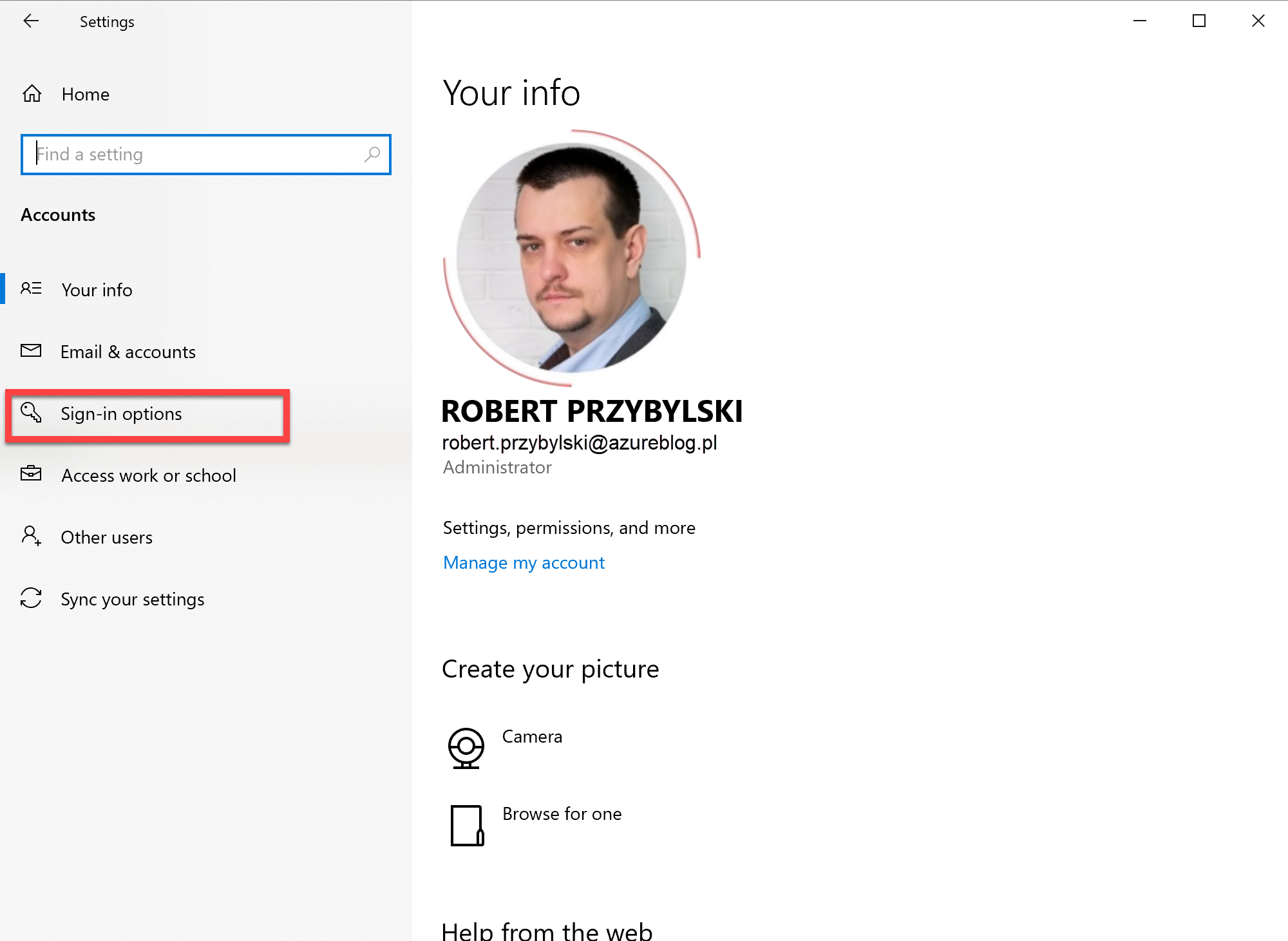Click the search magnifier in Find a setting

[372, 155]
